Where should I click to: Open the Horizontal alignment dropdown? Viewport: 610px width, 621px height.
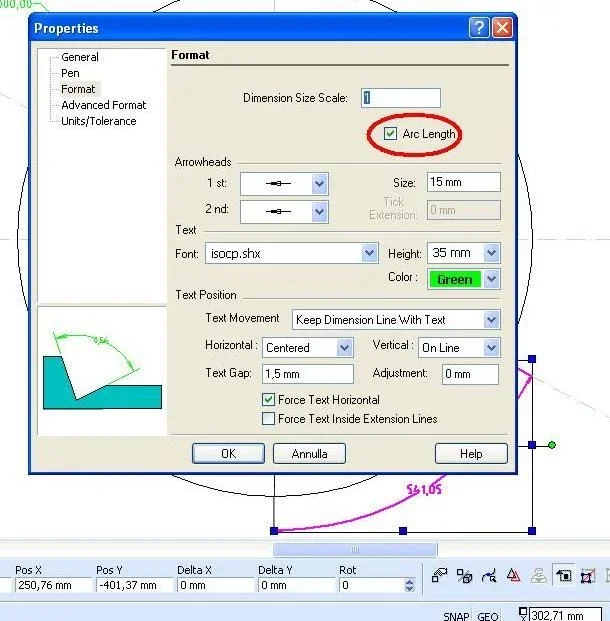click(344, 348)
